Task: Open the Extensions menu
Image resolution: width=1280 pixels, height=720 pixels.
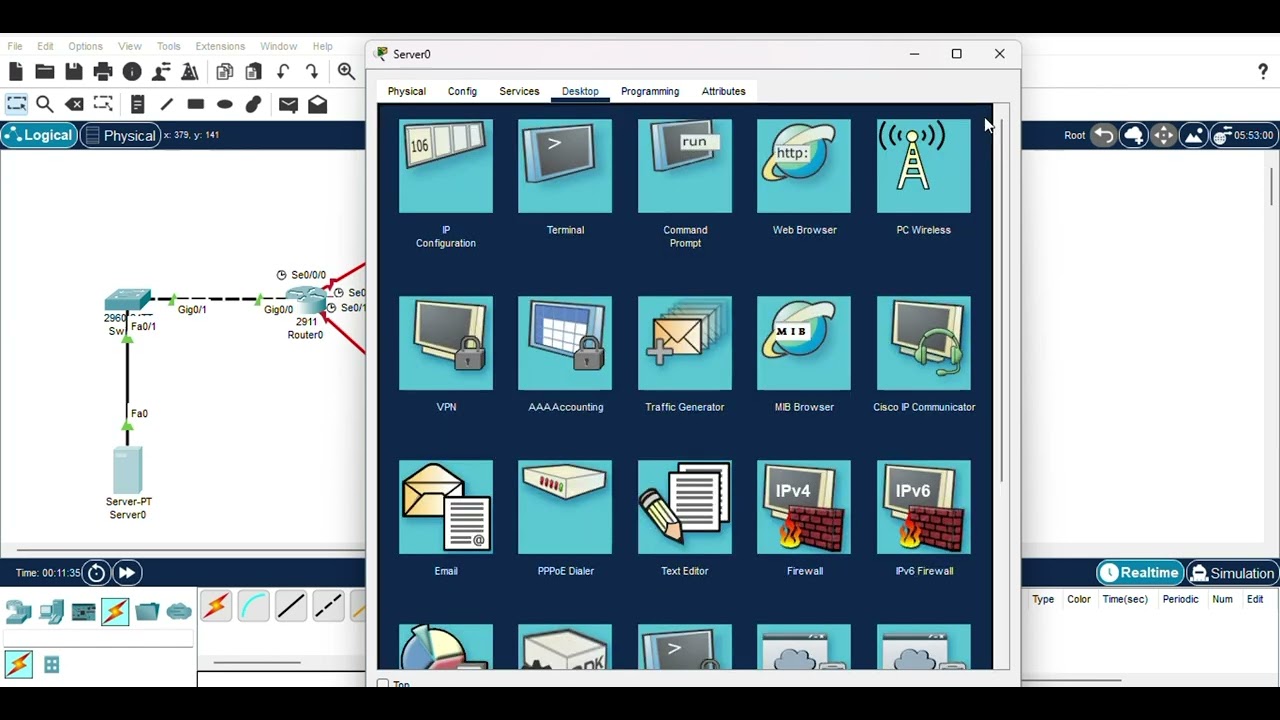Action: 220,46
